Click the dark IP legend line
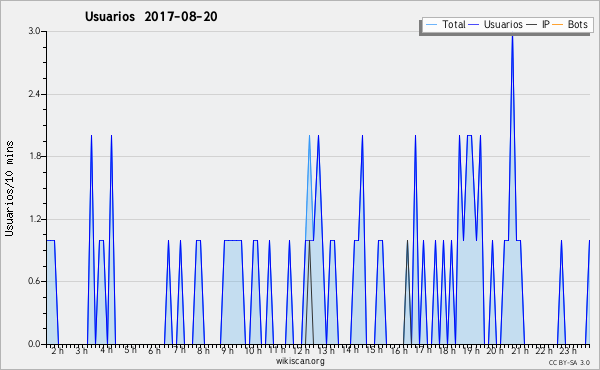 [532, 25]
